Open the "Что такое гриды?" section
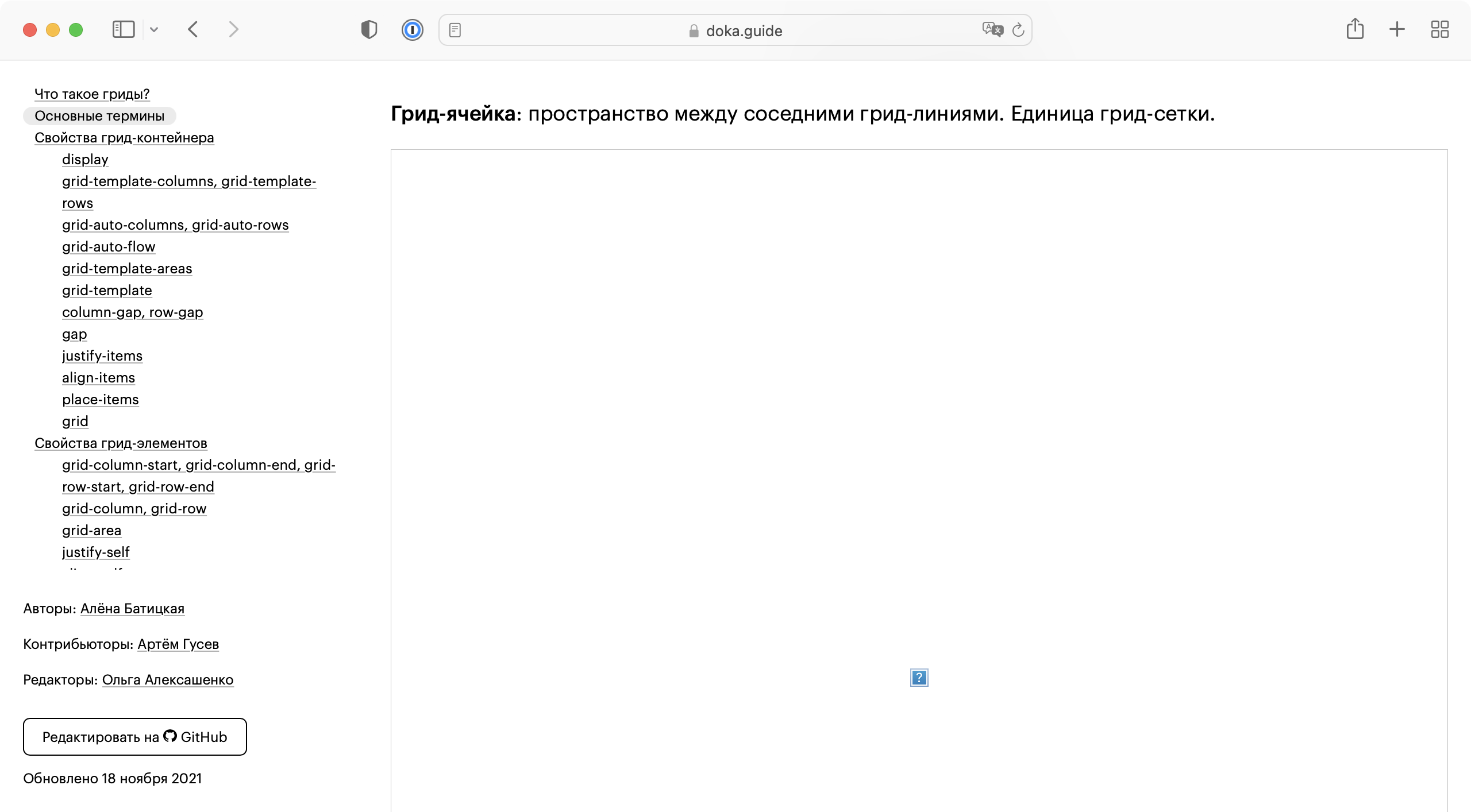The height and width of the screenshot is (812, 1471). click(x=91, y=94)
